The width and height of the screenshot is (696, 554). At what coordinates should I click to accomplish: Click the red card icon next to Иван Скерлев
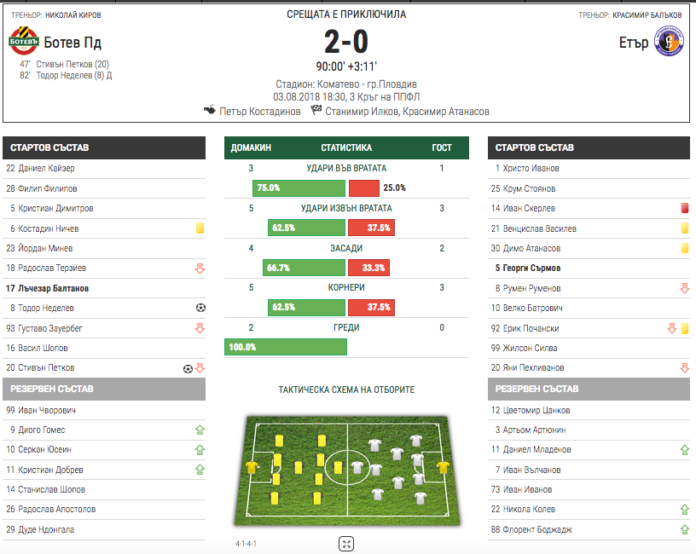click(x=684, y=208)
